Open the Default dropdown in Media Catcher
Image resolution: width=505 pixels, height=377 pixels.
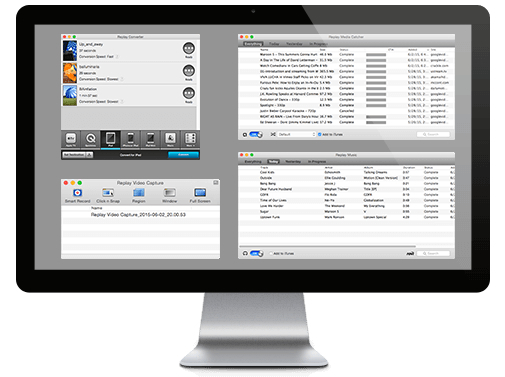[296, 134]
